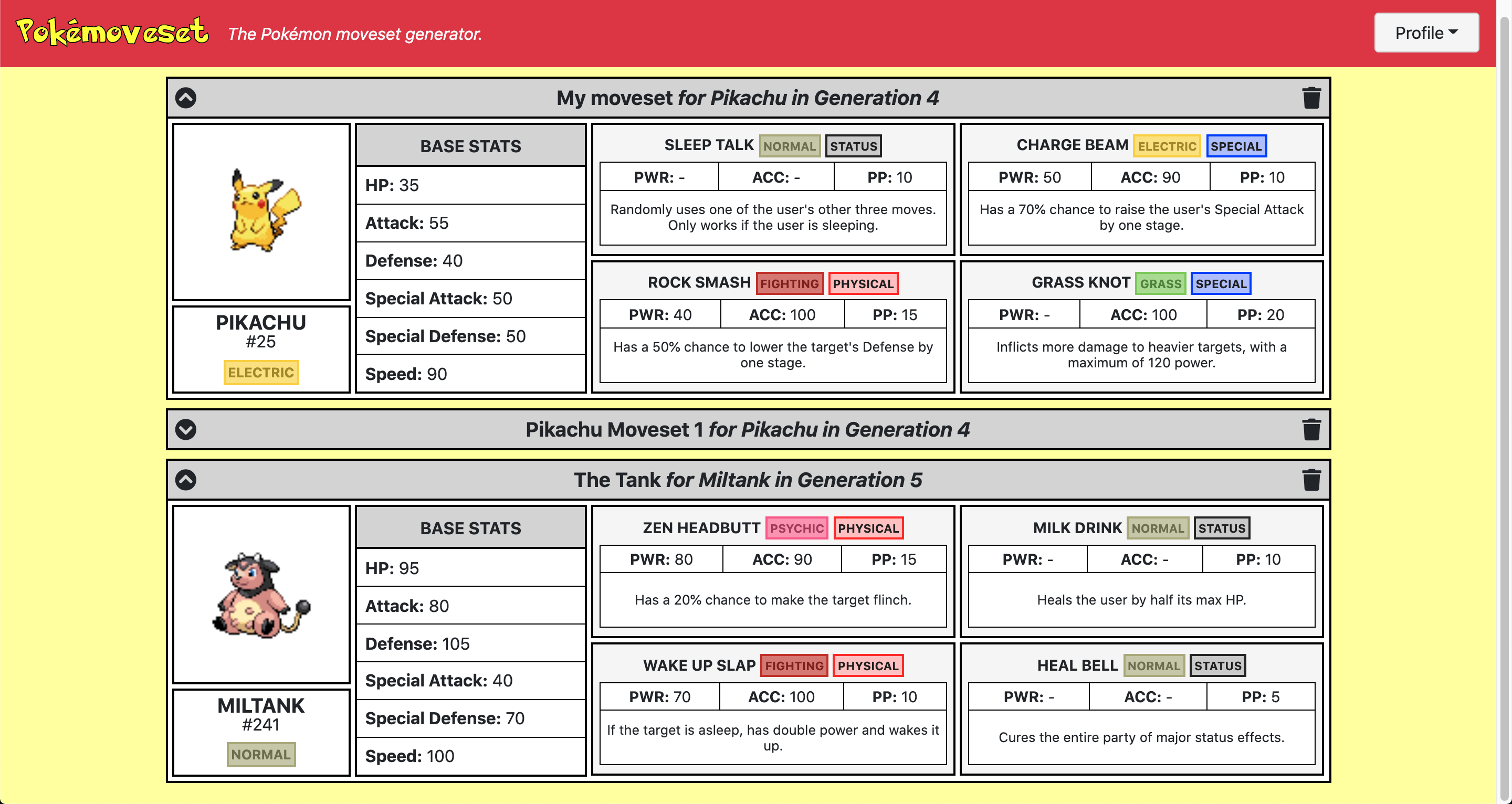
Task: Click Wake Up Slap's FIGHTING type badge
Action: click(x=794, y=665)
